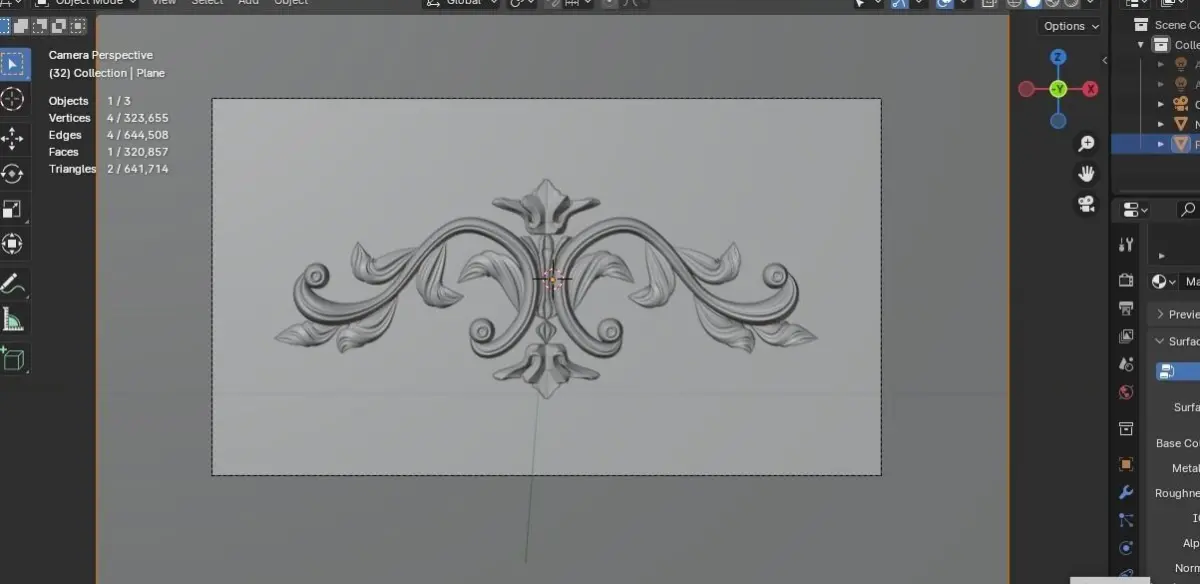Viewport: 1200px width, 584px height.
Task: Open the Particles properties tab
Action: (1126, 520)
